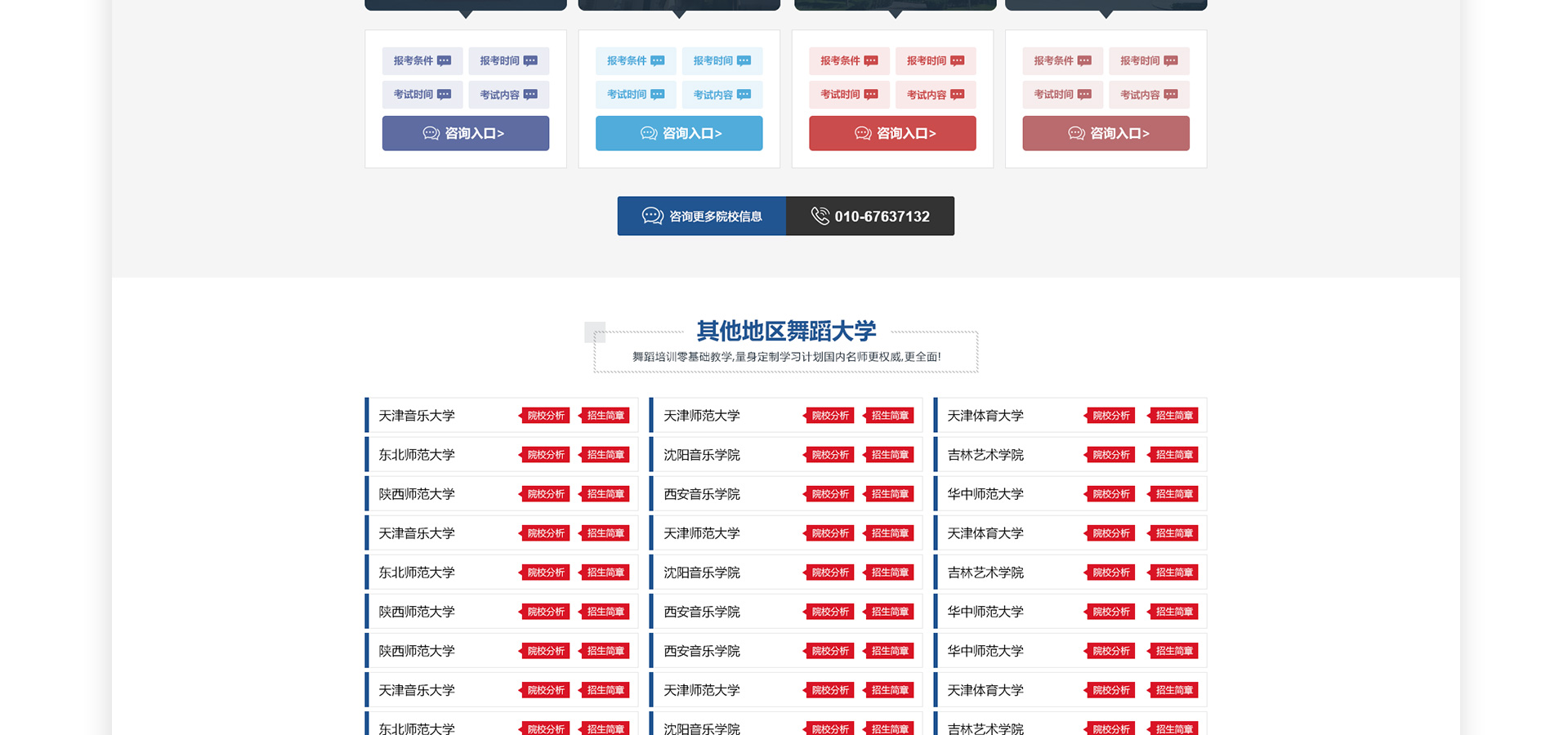The width and height of the screenshot is (1568, 735).
Task: Click message icon next to purple 报考条件 tag
Action: click(x=444, y=61)
